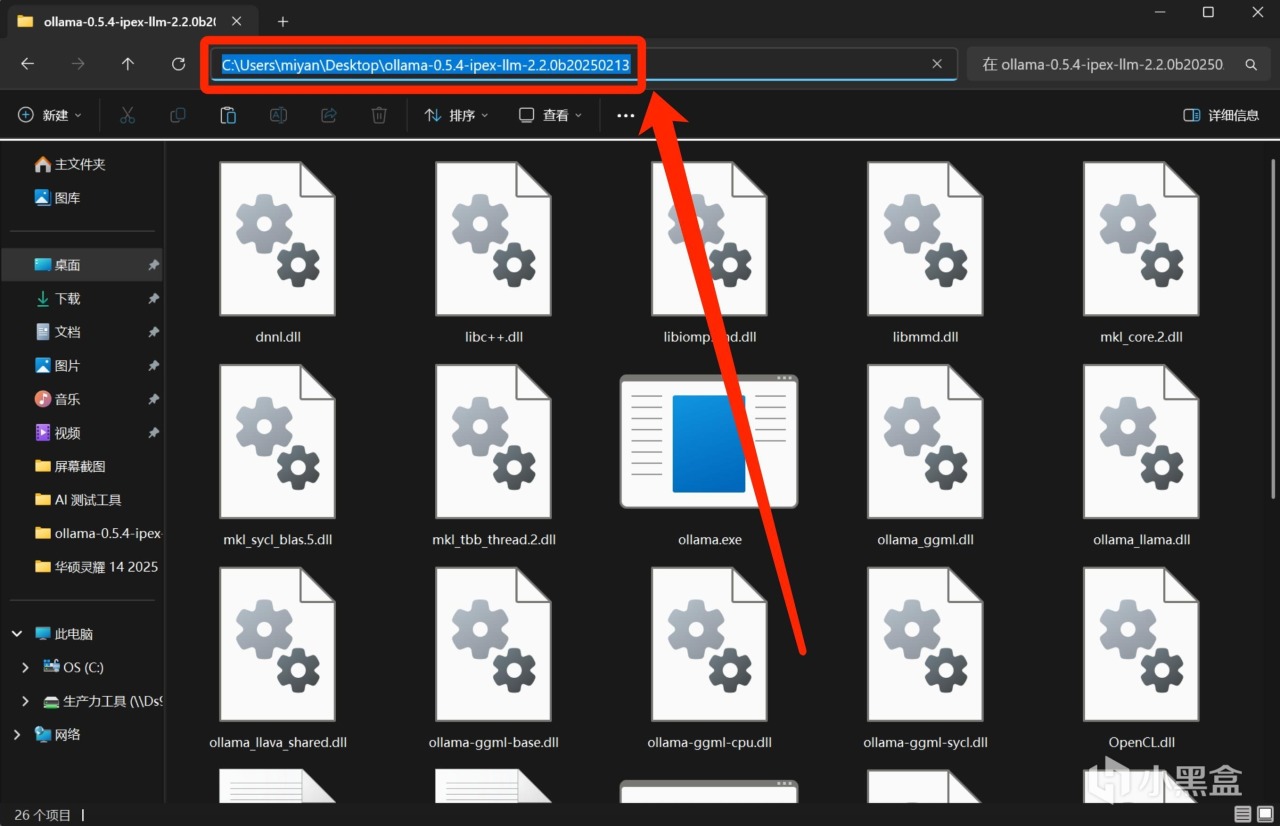The width and height of the screenshot is (1280, 826).
Task: Open the three-dot more options menu
Action: [626, 115]
